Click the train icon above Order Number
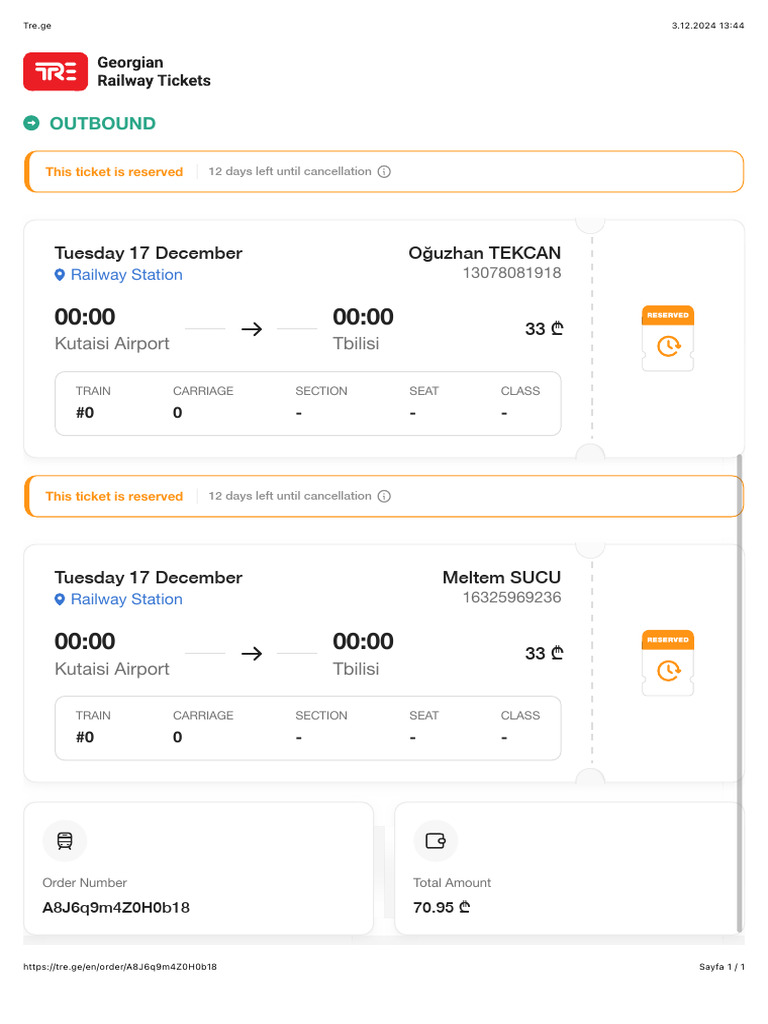768x1024 pixels. pos(65,841)
